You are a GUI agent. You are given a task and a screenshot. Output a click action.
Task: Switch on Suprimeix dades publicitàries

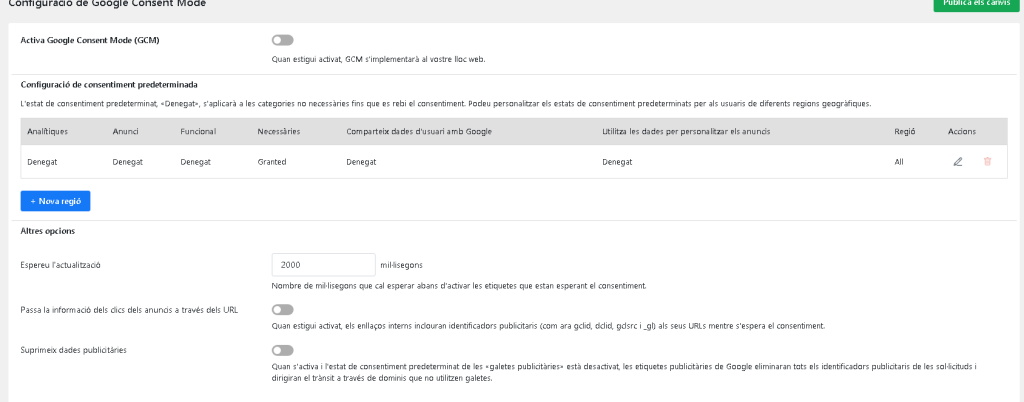pyautogui.click(x=282, y=351)
